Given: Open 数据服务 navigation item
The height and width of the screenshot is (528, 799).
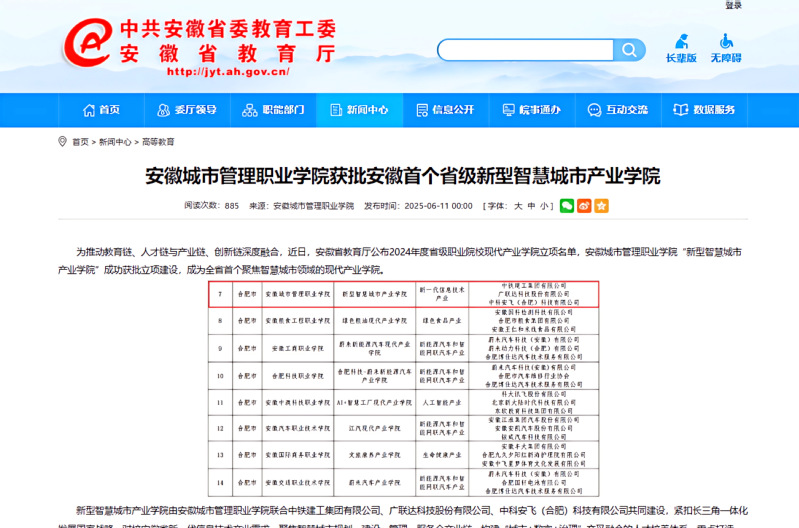Looking at the screenshot, I should pos(704,110).
